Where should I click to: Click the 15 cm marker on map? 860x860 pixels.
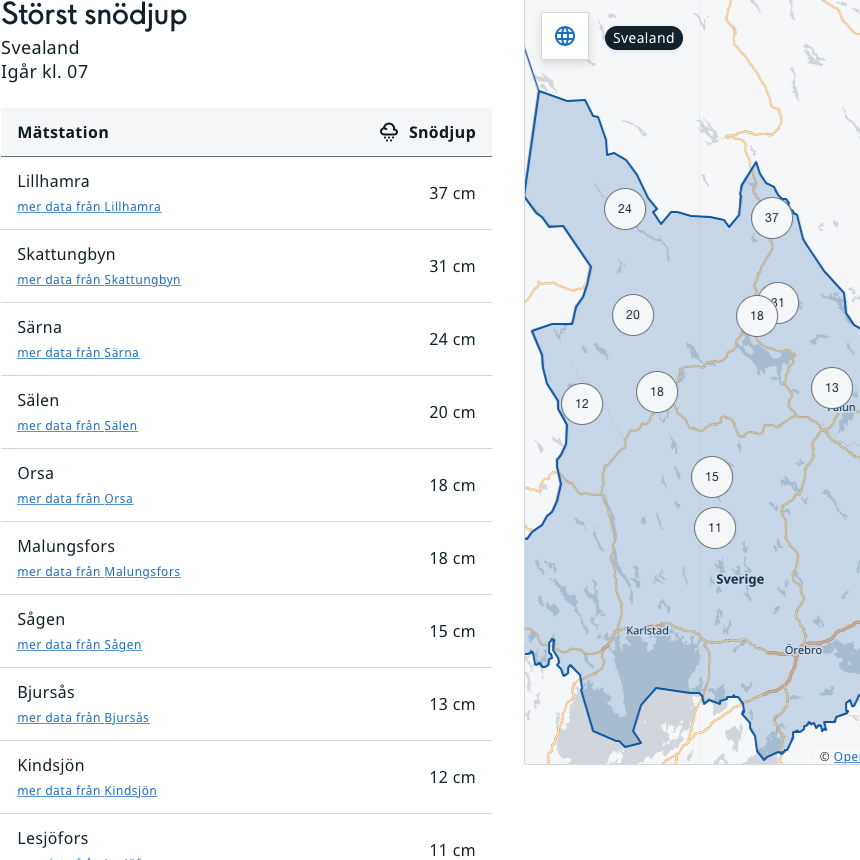click(712, 477)
